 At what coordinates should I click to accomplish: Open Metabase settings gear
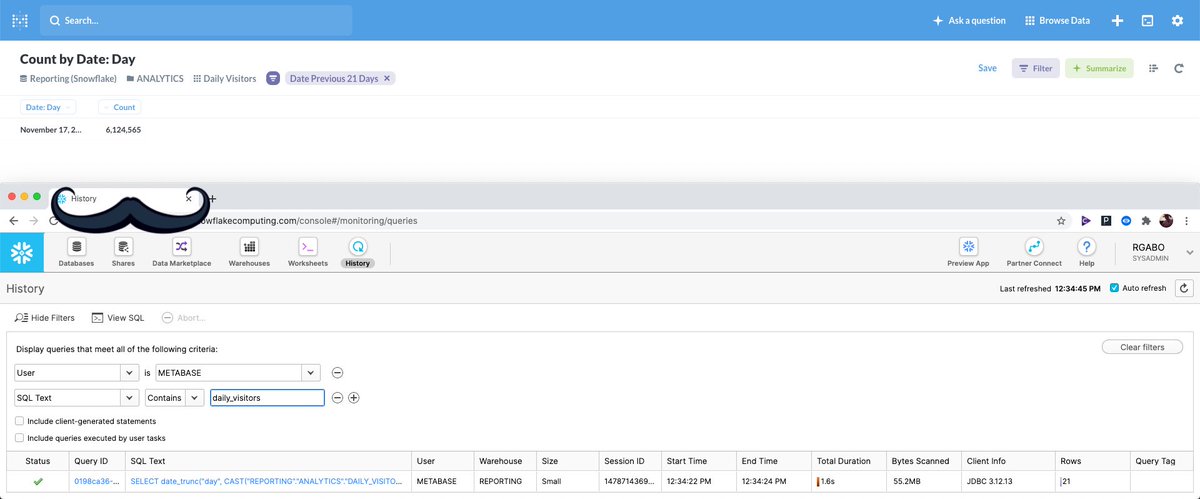[1177, 20]
